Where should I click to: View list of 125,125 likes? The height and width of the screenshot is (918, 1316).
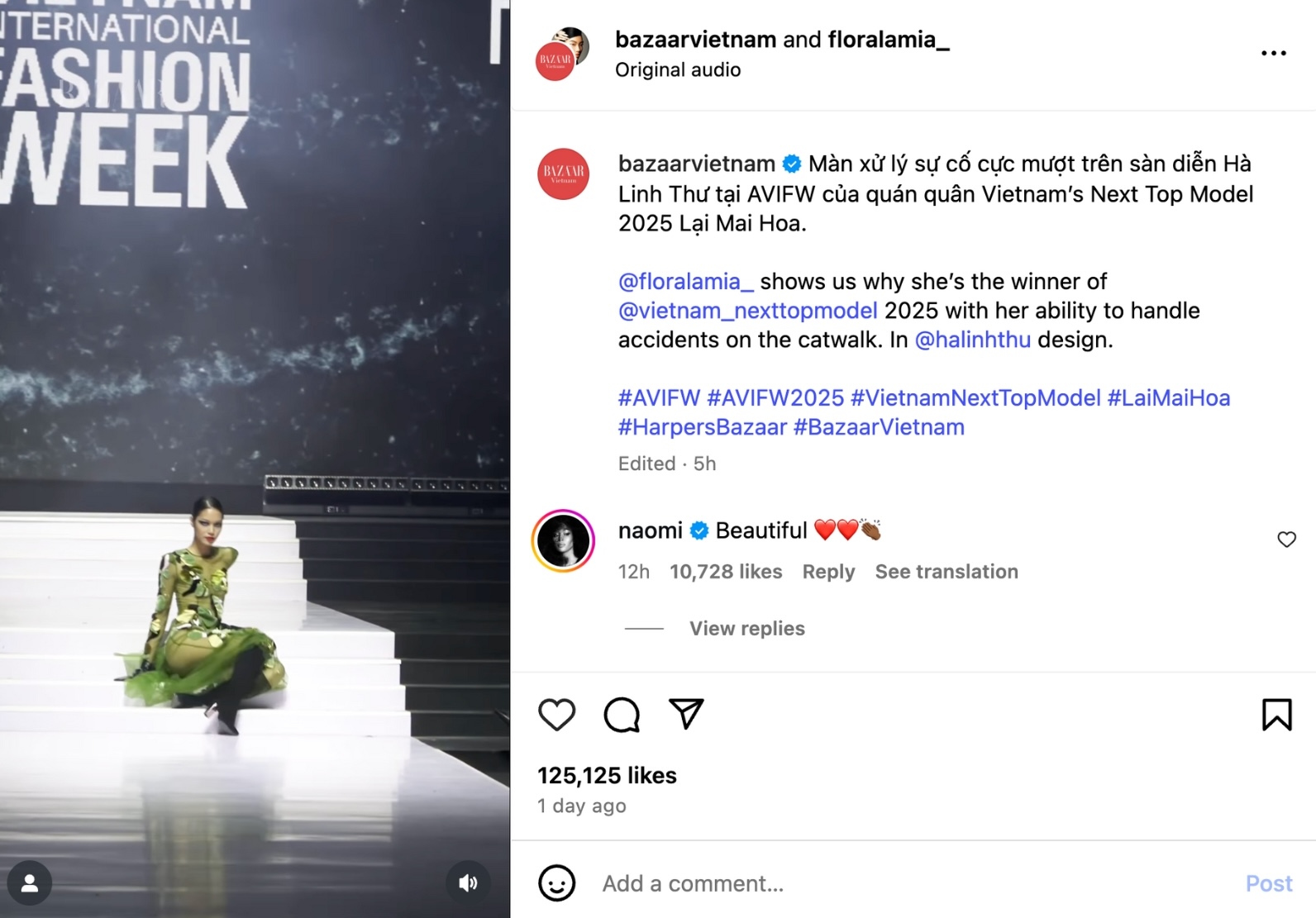click(x=607, y=775)
